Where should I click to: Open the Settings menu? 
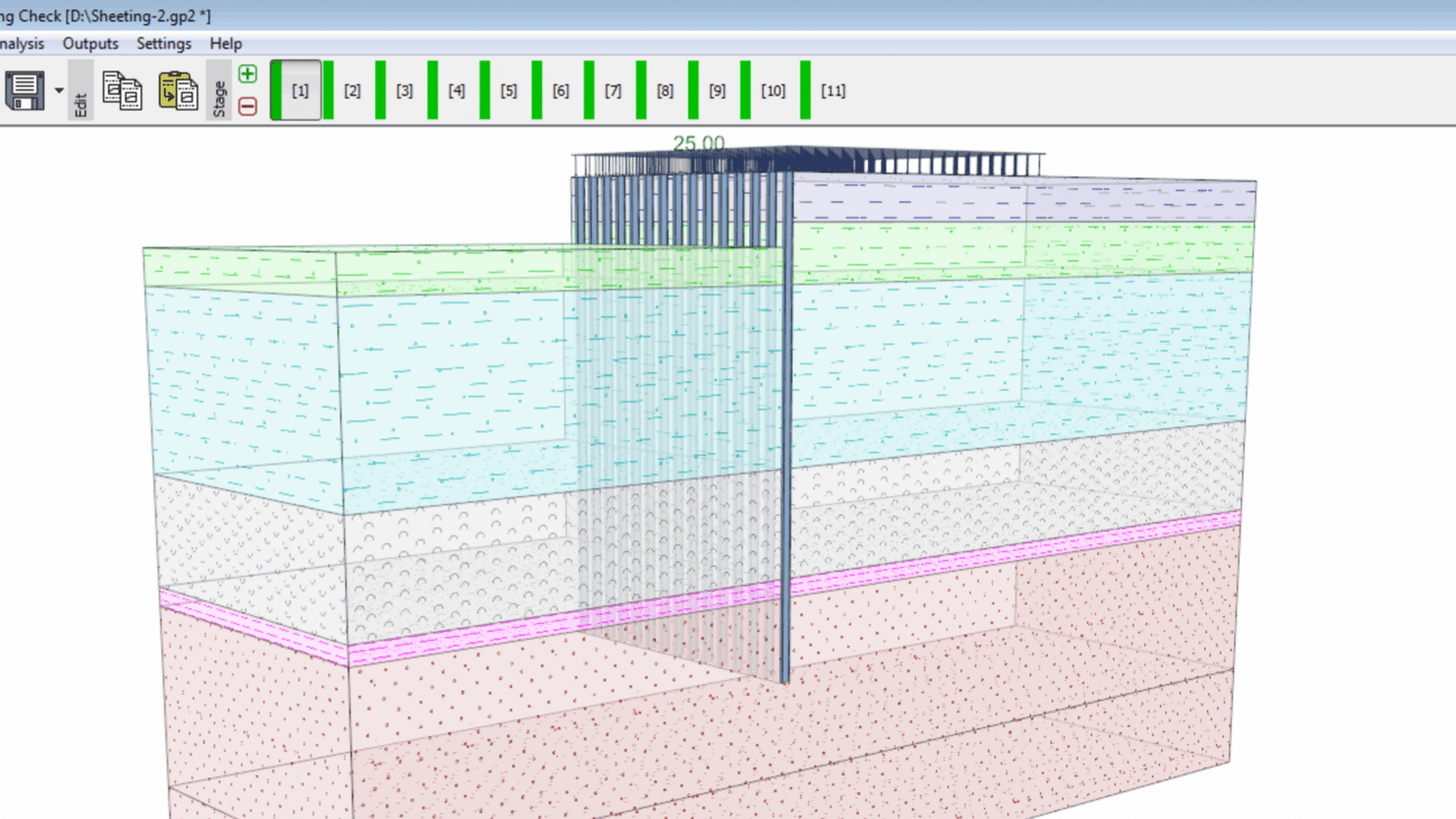coord(164,44)
